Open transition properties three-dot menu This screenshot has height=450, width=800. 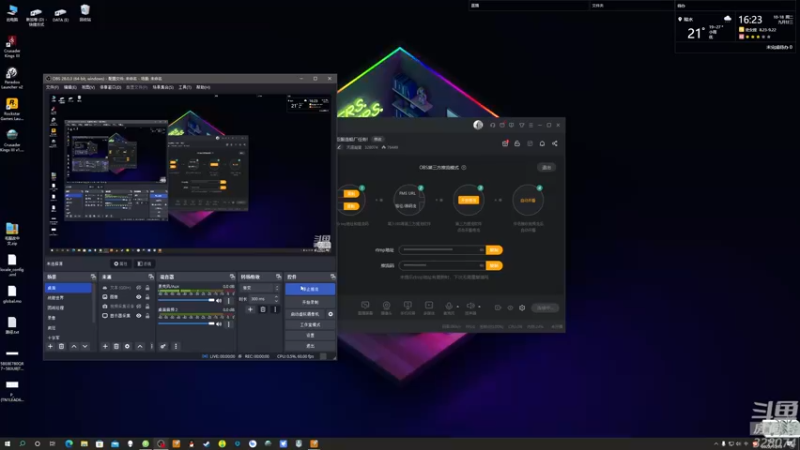click(x=275, y=309)
